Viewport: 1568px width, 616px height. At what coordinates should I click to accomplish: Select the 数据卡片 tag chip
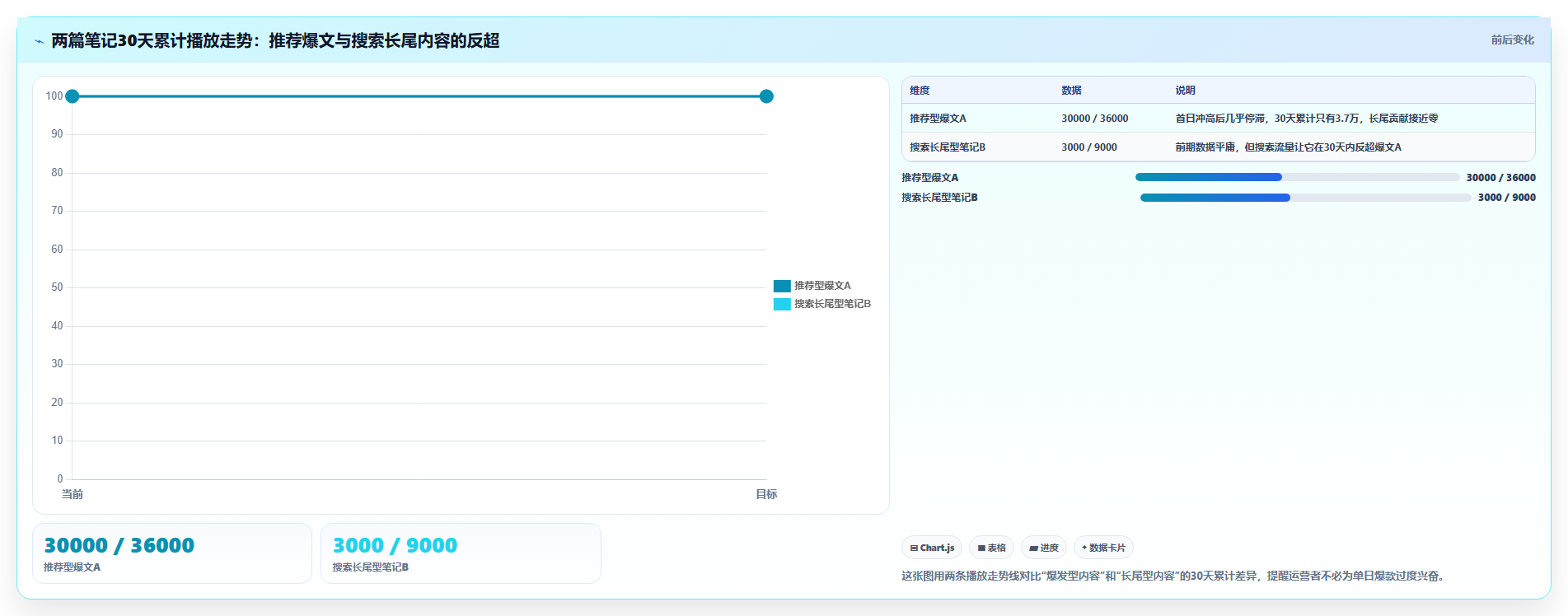coord(1103,548)
